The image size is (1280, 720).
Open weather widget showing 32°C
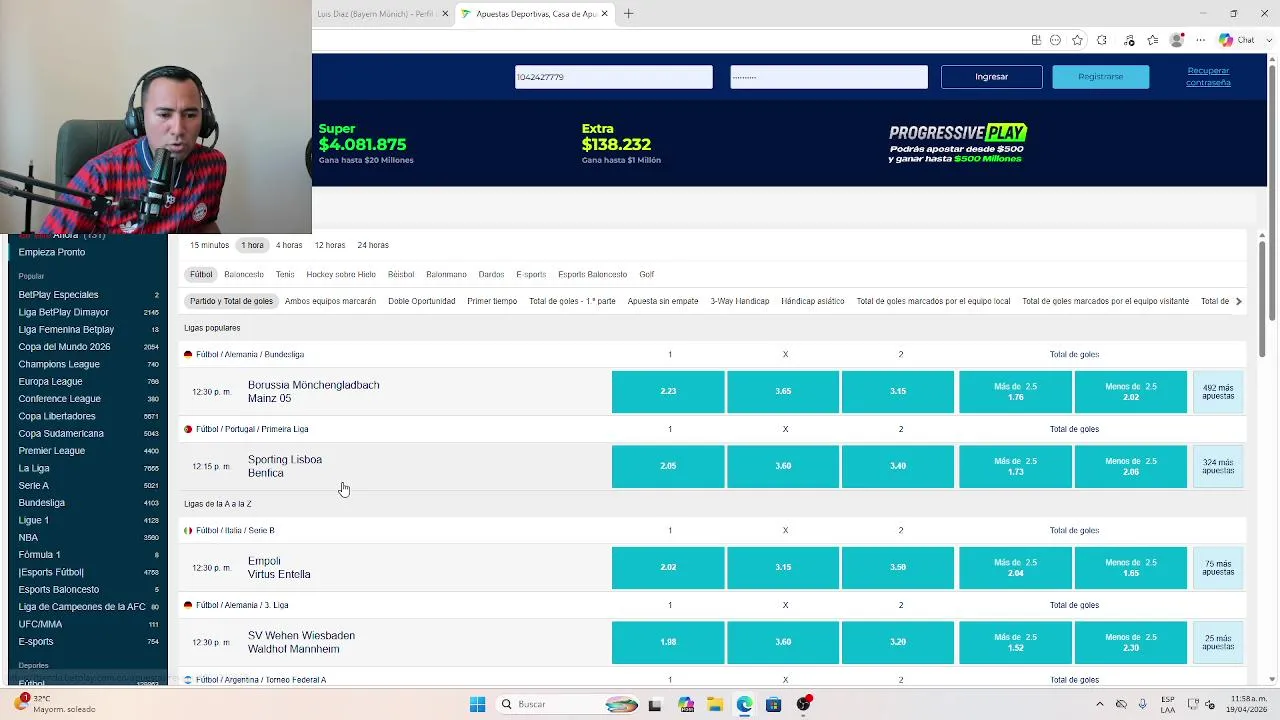[55, 703]
